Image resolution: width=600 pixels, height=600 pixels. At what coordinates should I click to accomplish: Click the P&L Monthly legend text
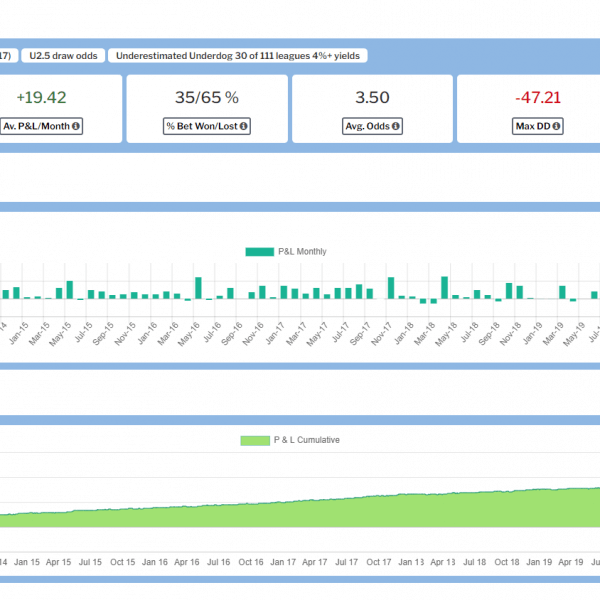point(302,251)
